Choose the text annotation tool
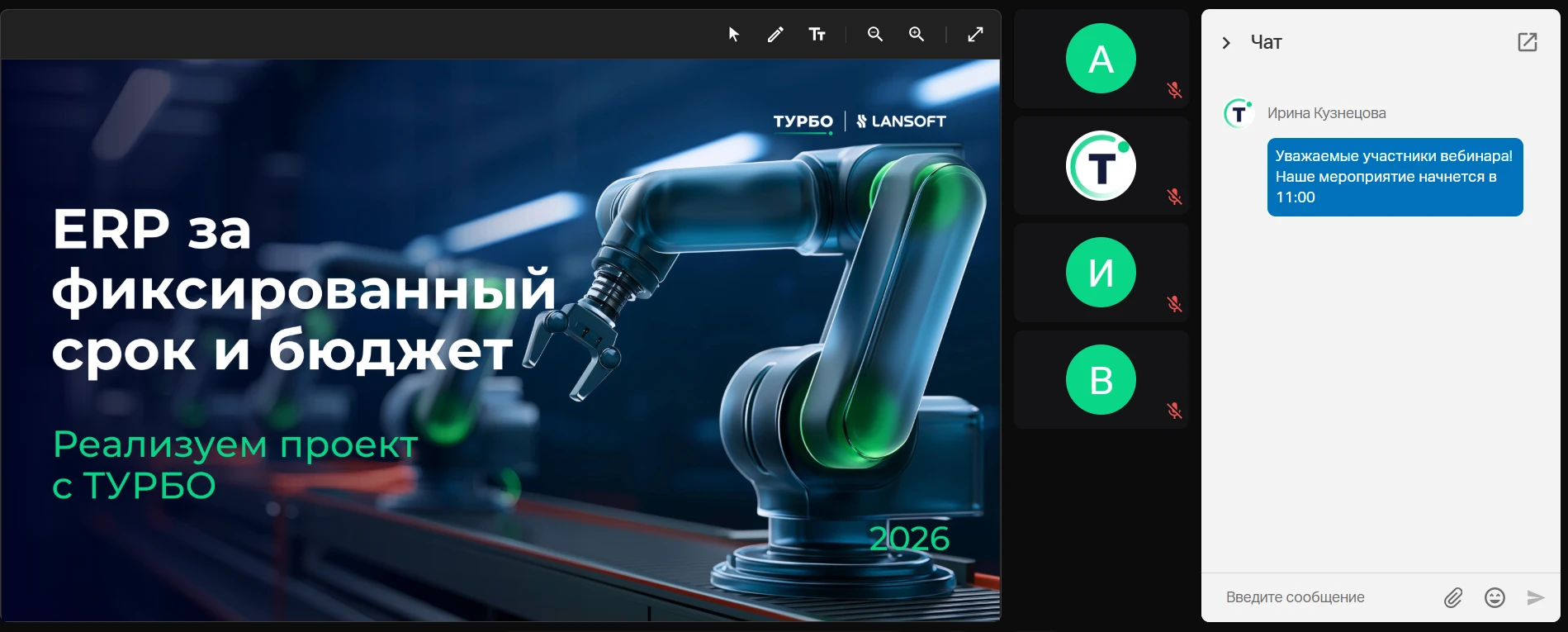1568x632 pixels. [x=817, y=34]
